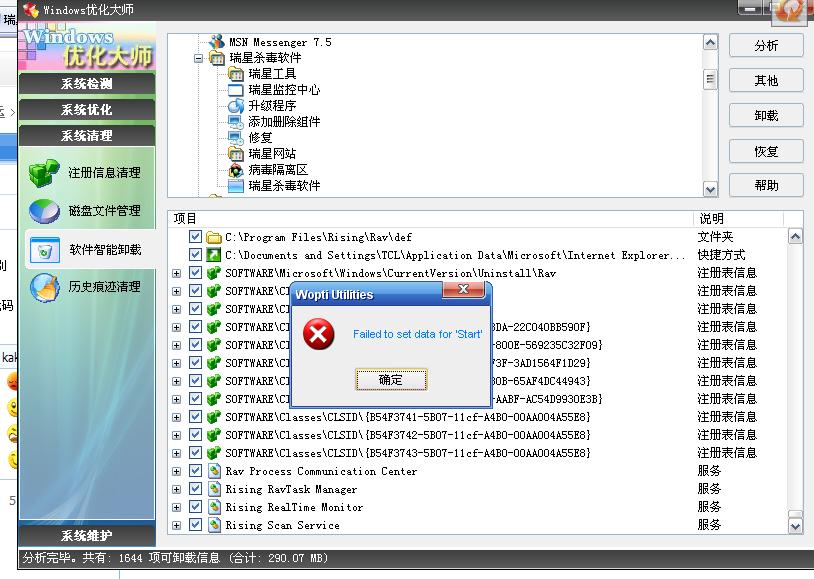Viewport: 814px width, 579px height.
Task: Confirm error dialog with 确定
Action: pos(391,380)
